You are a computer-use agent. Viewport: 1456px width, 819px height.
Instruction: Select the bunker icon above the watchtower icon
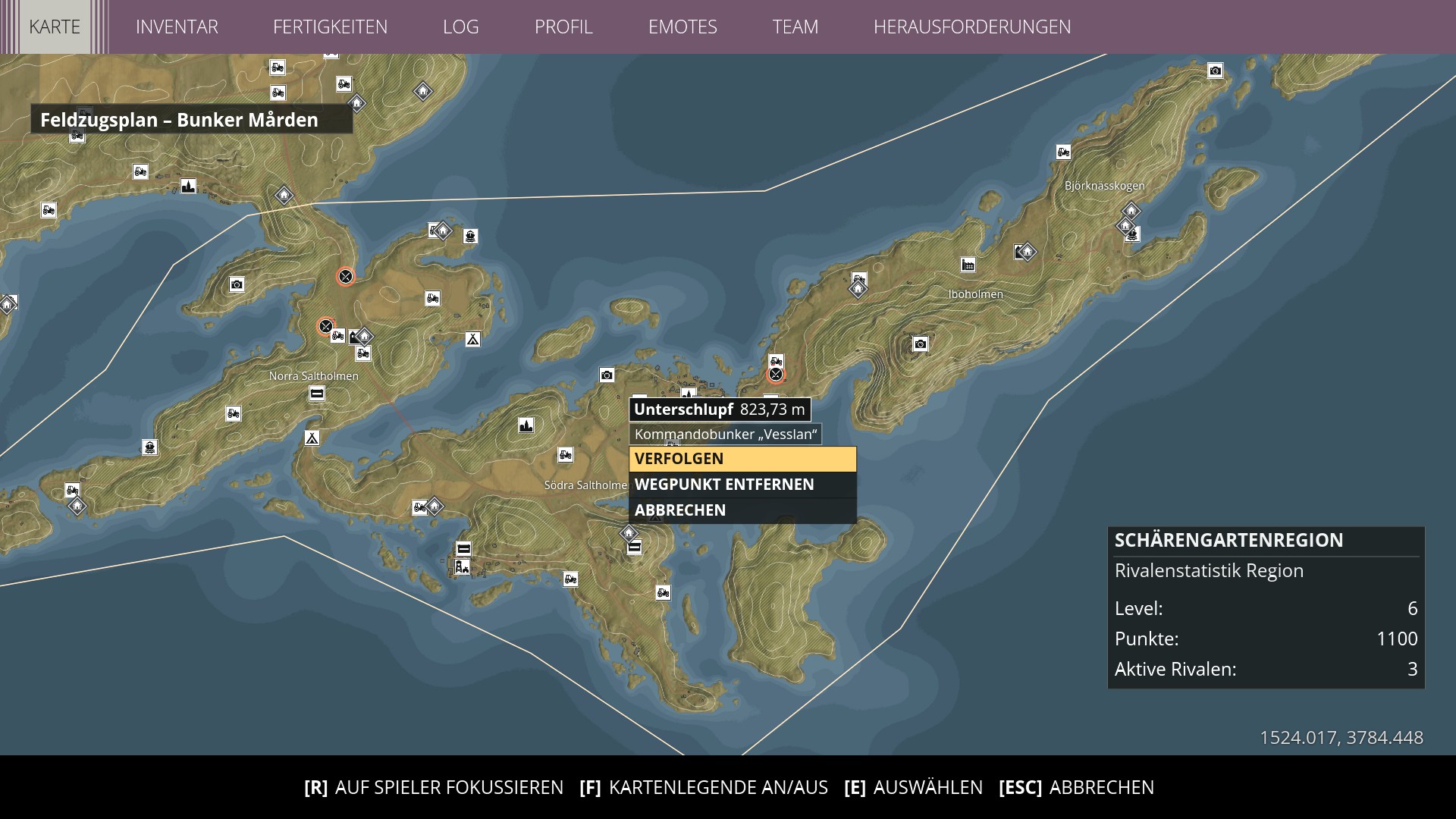point(463,549)
